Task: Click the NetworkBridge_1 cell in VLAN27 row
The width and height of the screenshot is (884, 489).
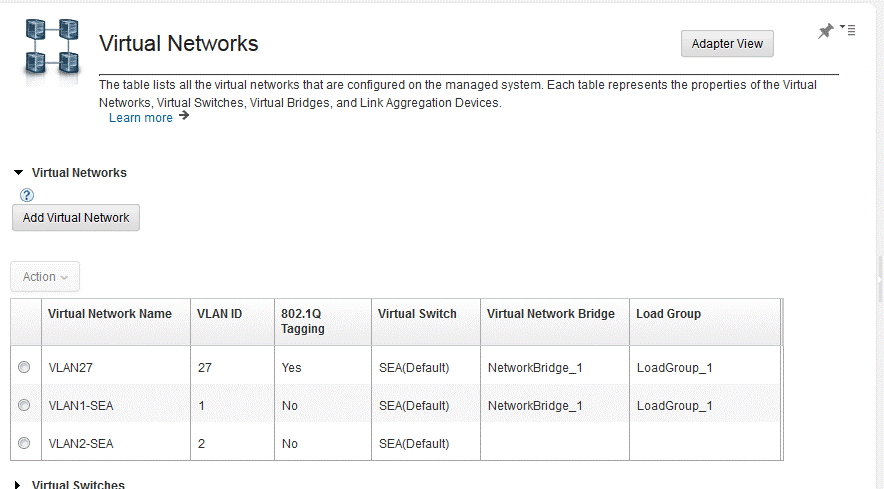Action: tap(535, 368)
